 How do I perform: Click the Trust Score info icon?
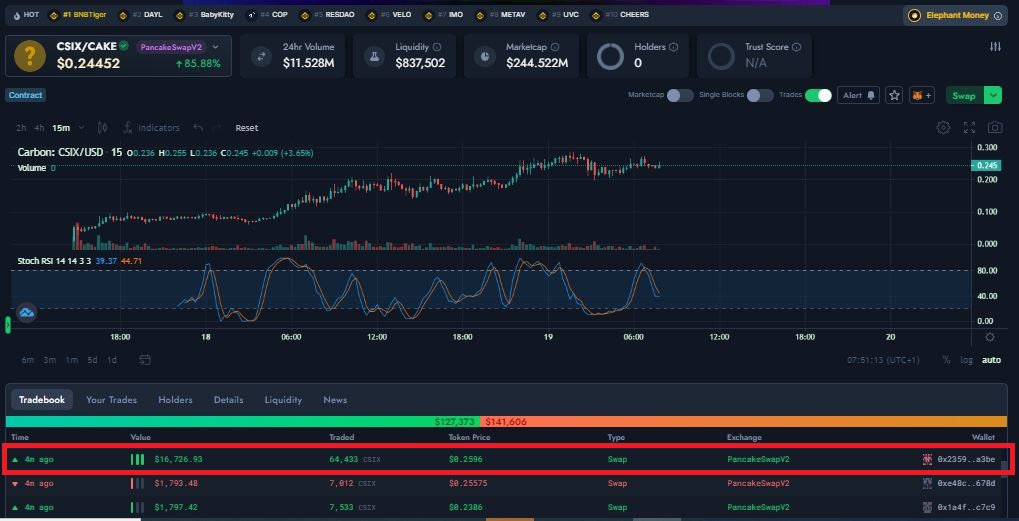point(797,47)
